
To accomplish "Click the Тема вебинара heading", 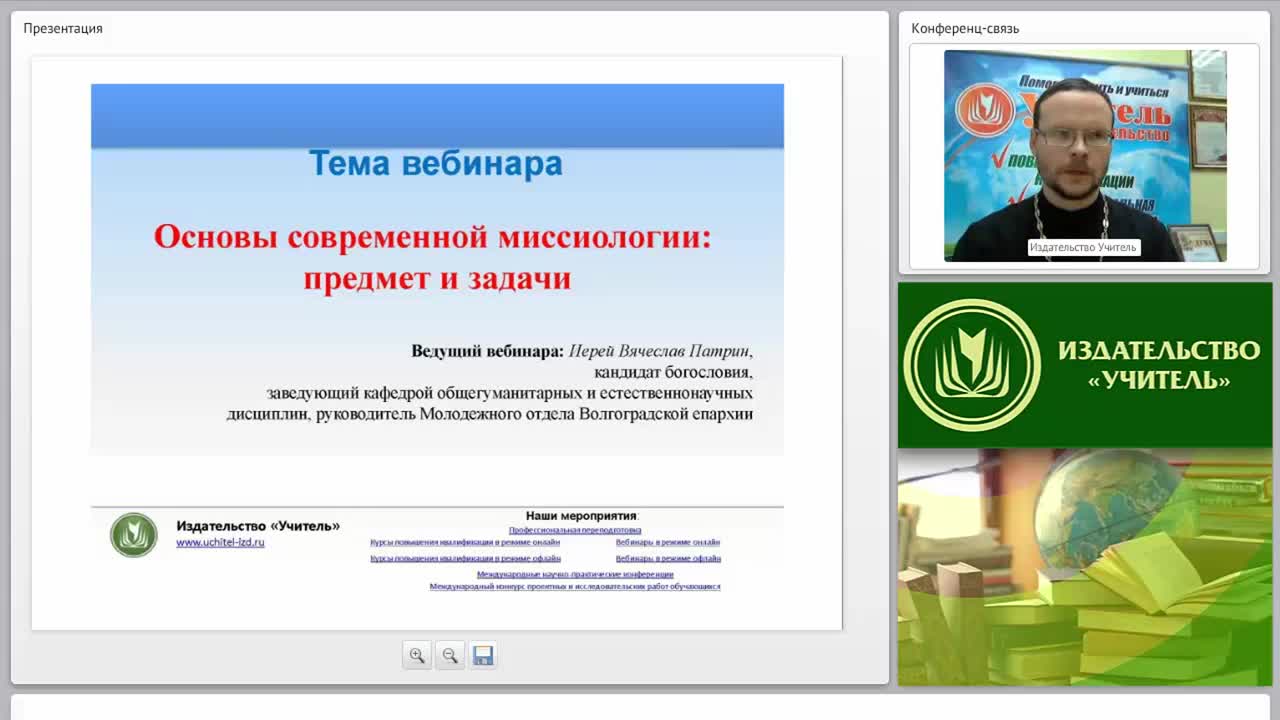I will pyautogui.click(x=435, y=163).
